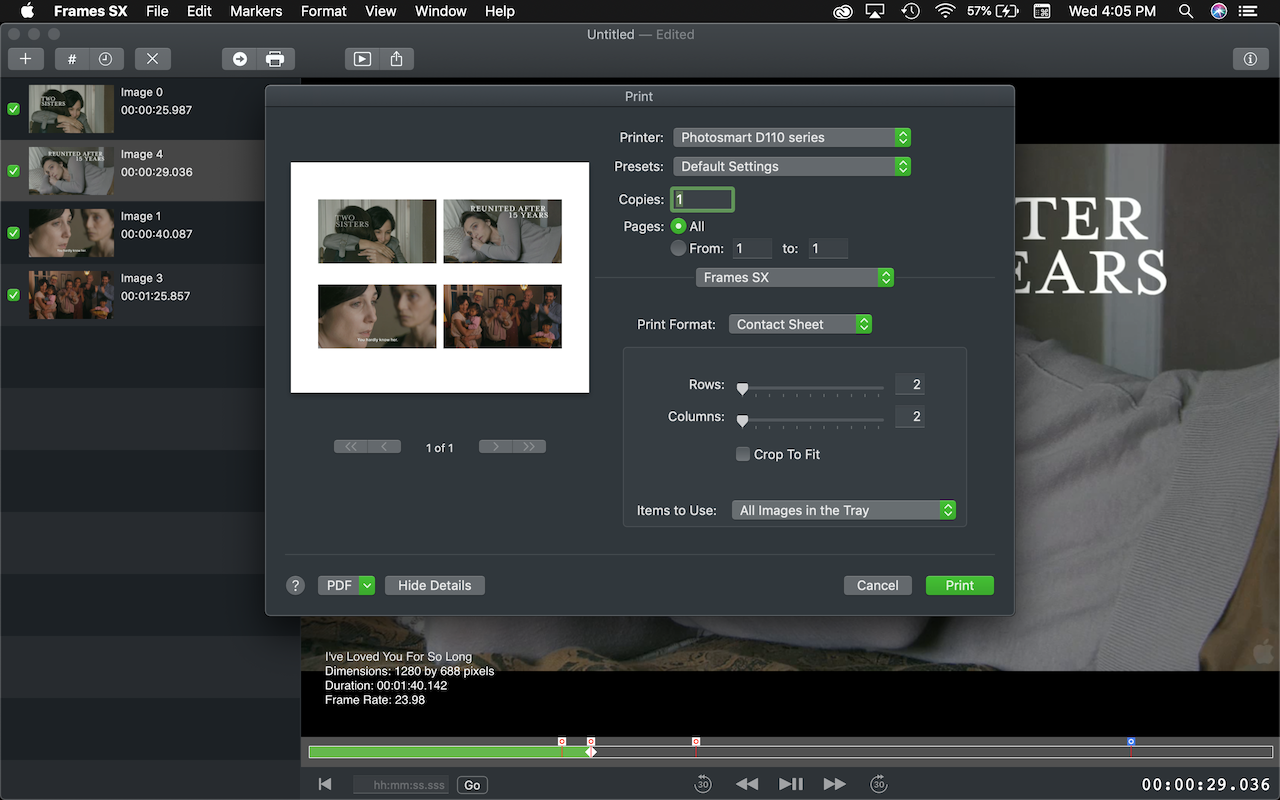This screenshot has height=800, width=1280.
Task: Click the fast-forward playback button
Action: 835,784
